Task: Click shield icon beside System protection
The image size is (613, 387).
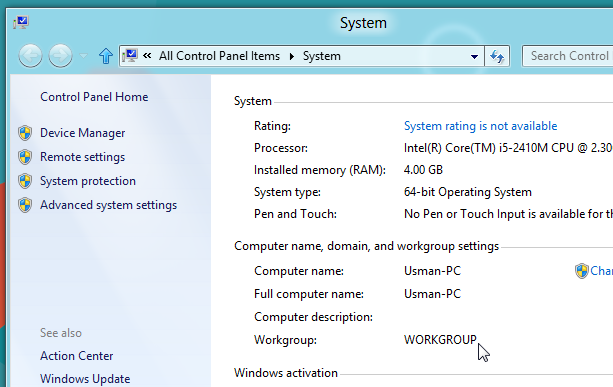Action: (25, 181)
